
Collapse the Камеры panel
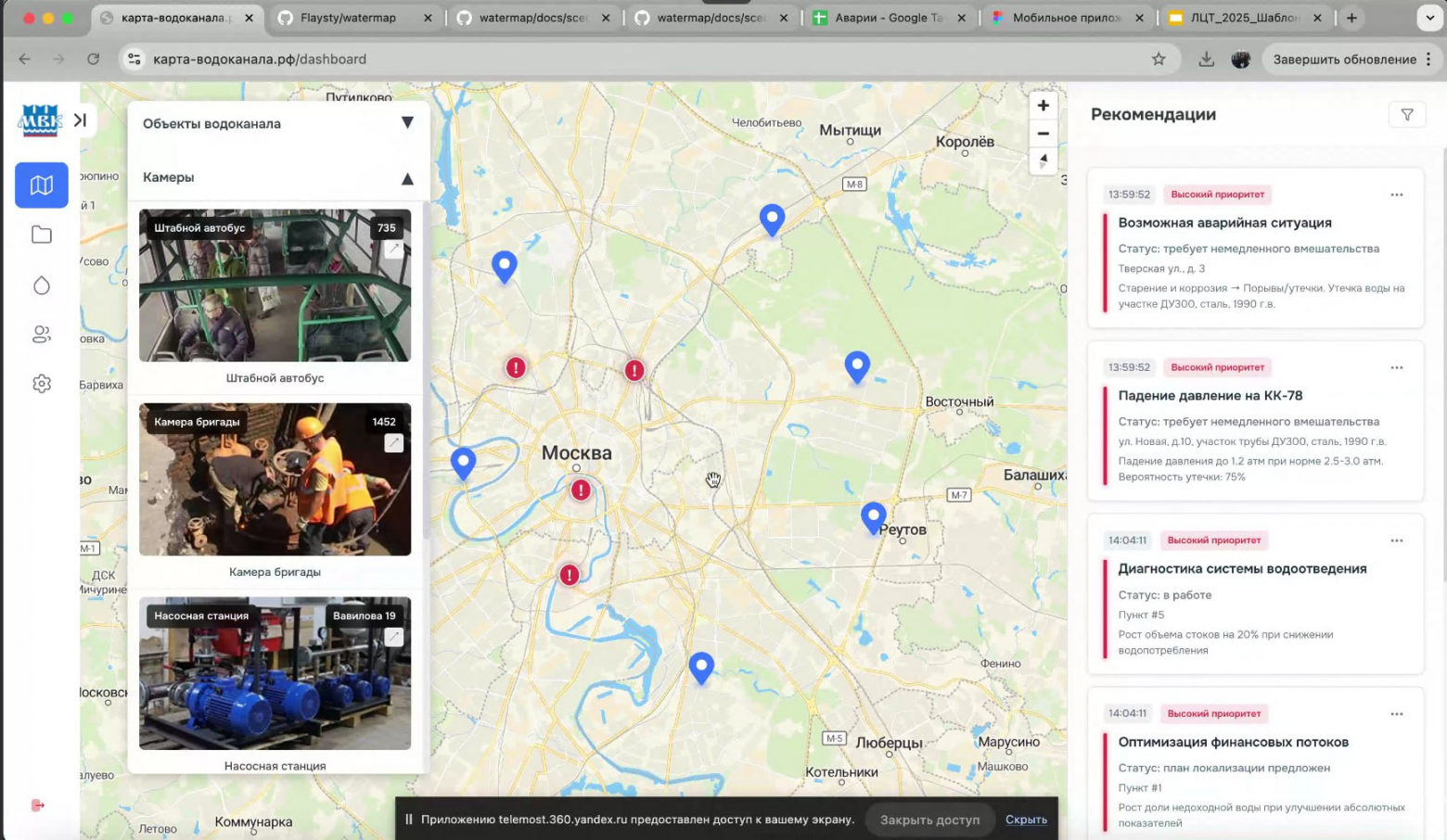[x=406, y=178]
